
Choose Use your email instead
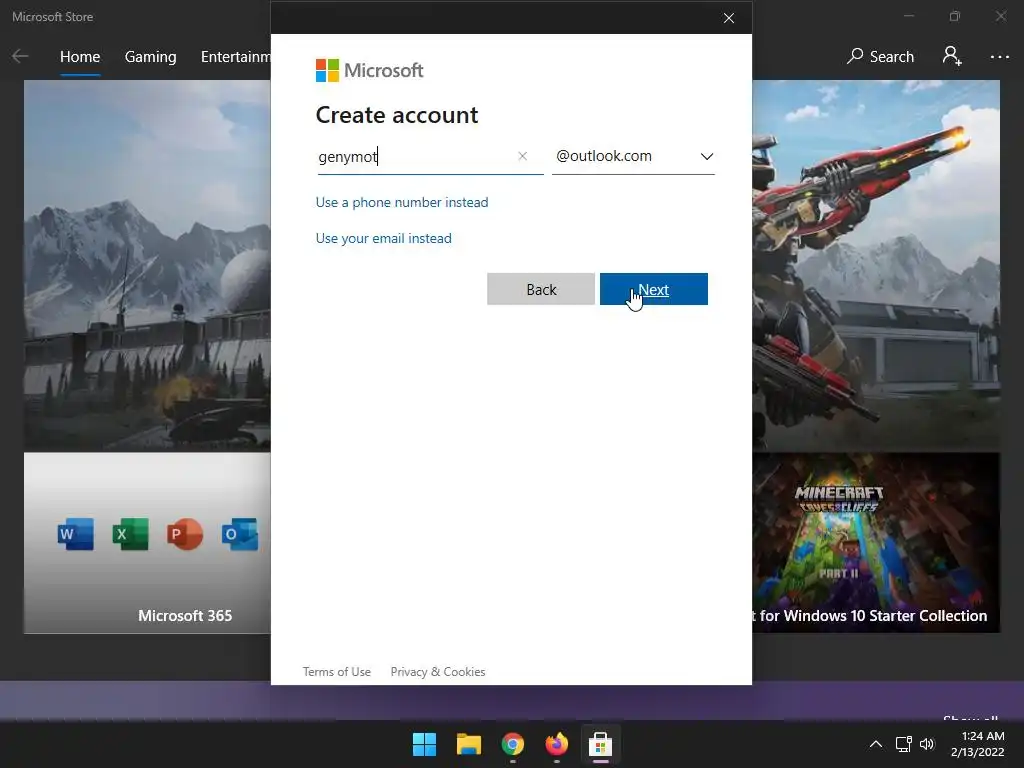pyautogui.click(x=383, y=238)
